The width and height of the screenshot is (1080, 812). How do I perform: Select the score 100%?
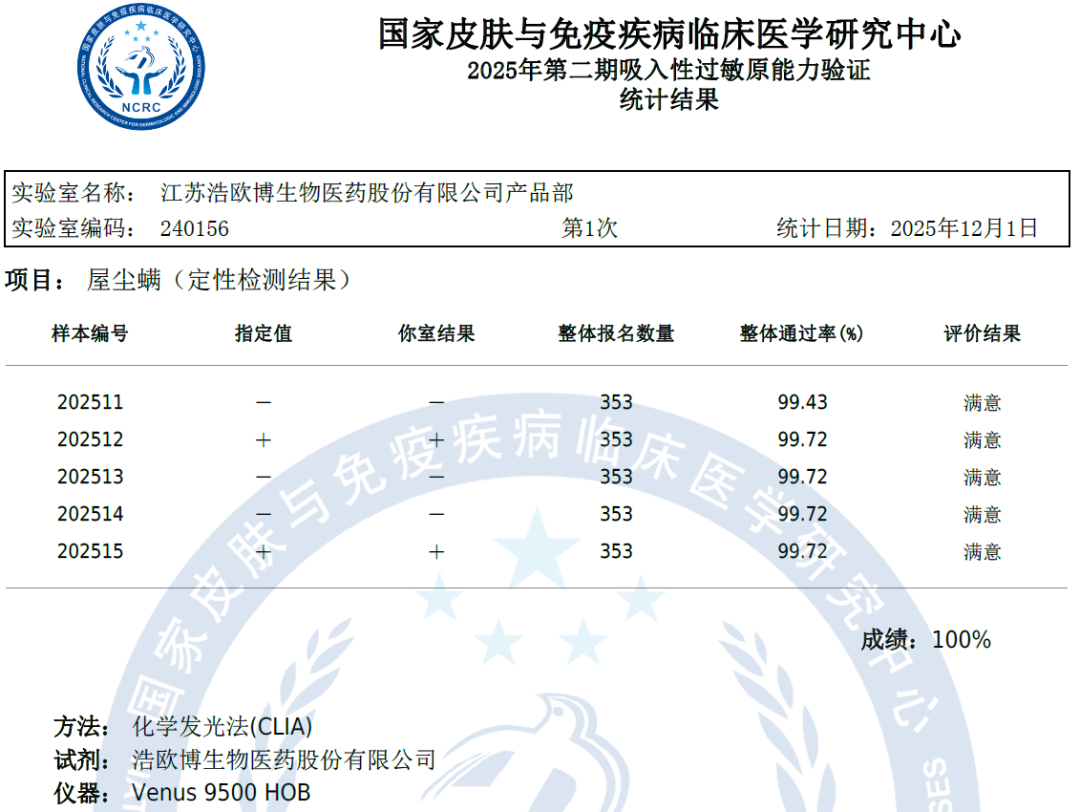click(x=961, y=640)
